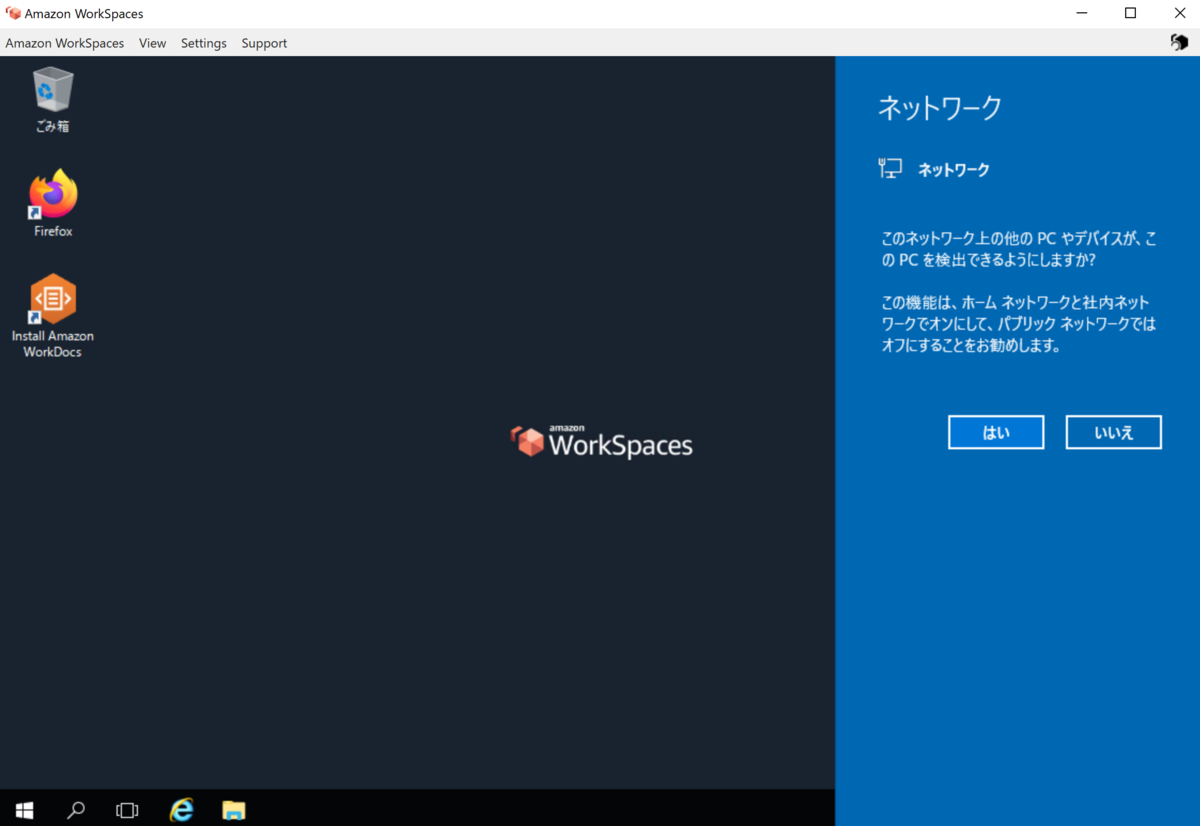Click はい to allow network discovery
Image resolution: width=1200 pixels, height=826 pixels.
tap(995, 431)
